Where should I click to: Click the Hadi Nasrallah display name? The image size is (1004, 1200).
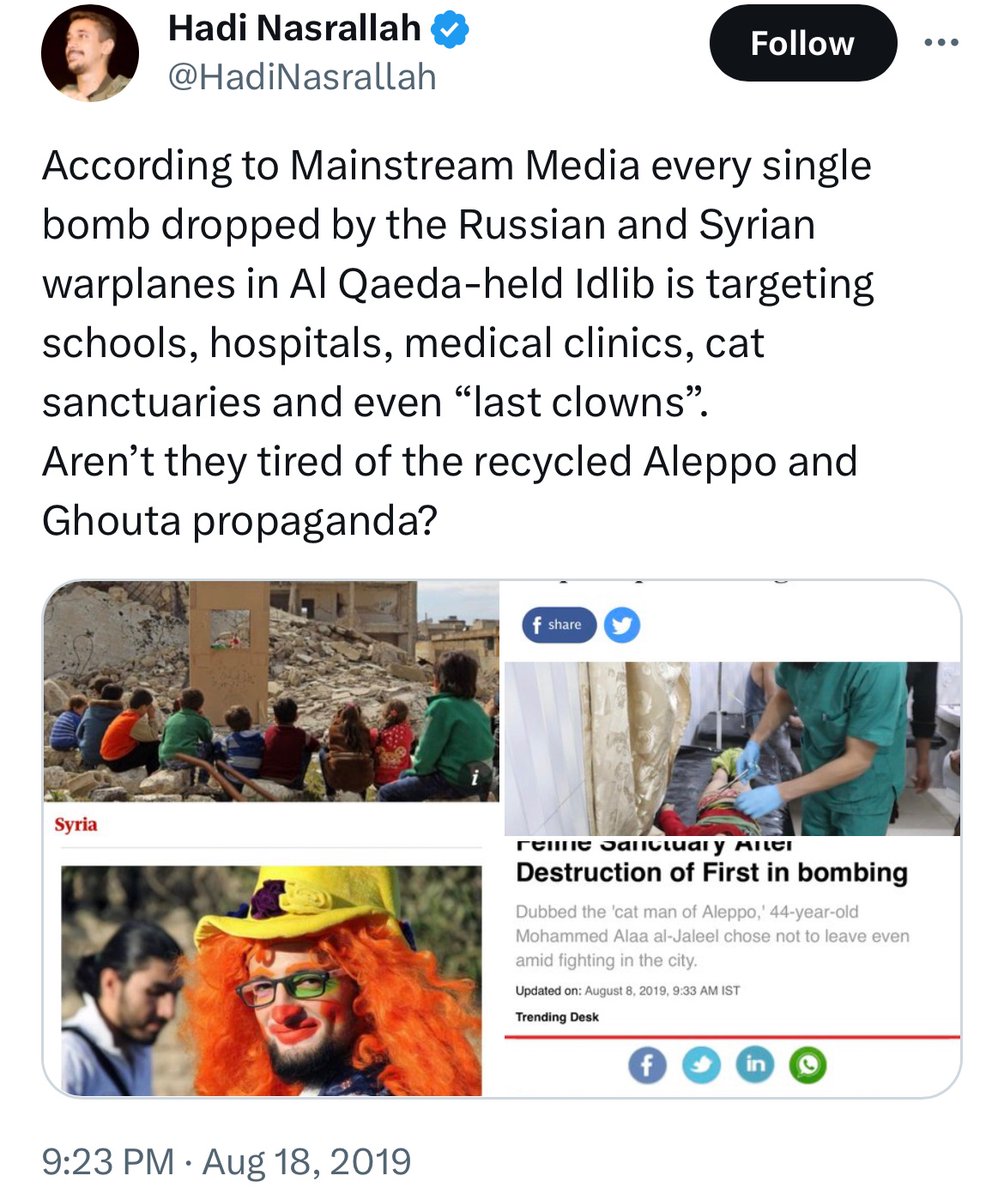point(295,29)
